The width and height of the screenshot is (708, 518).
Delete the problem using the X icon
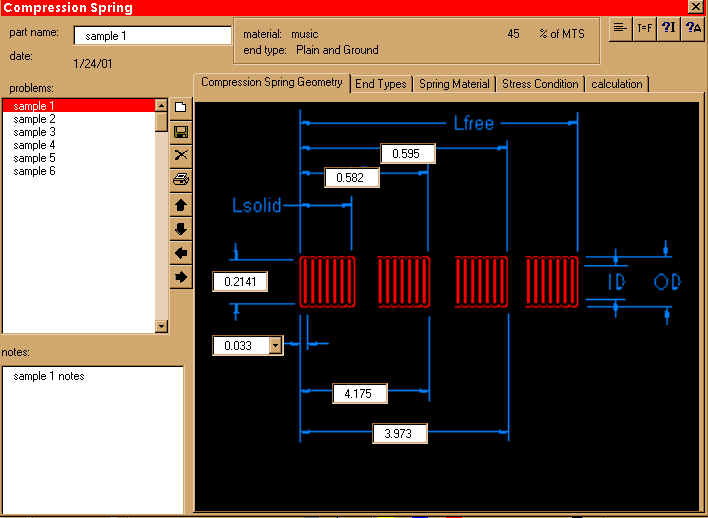[181, 155]
